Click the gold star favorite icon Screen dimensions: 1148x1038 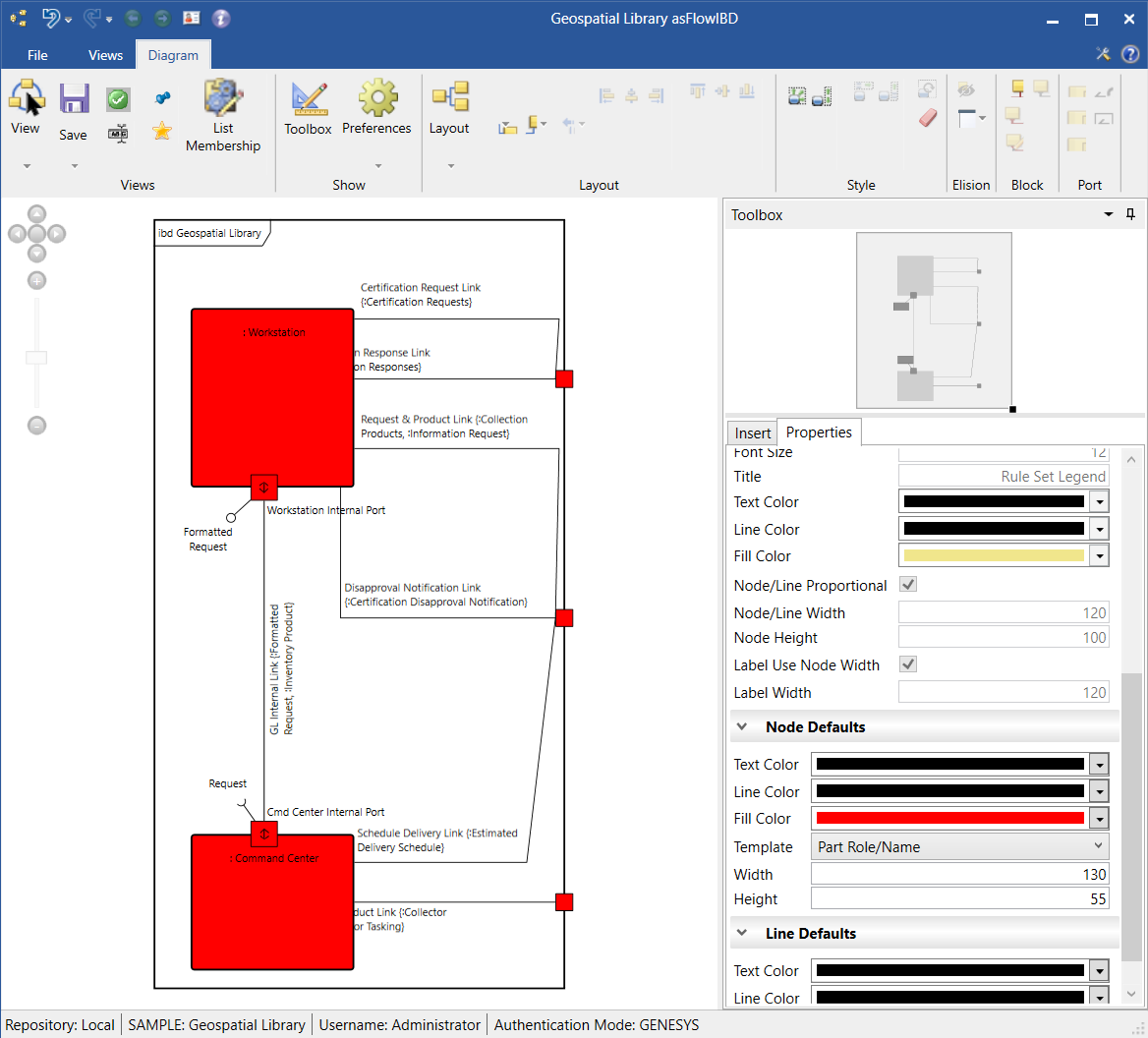tap(162, 131)
